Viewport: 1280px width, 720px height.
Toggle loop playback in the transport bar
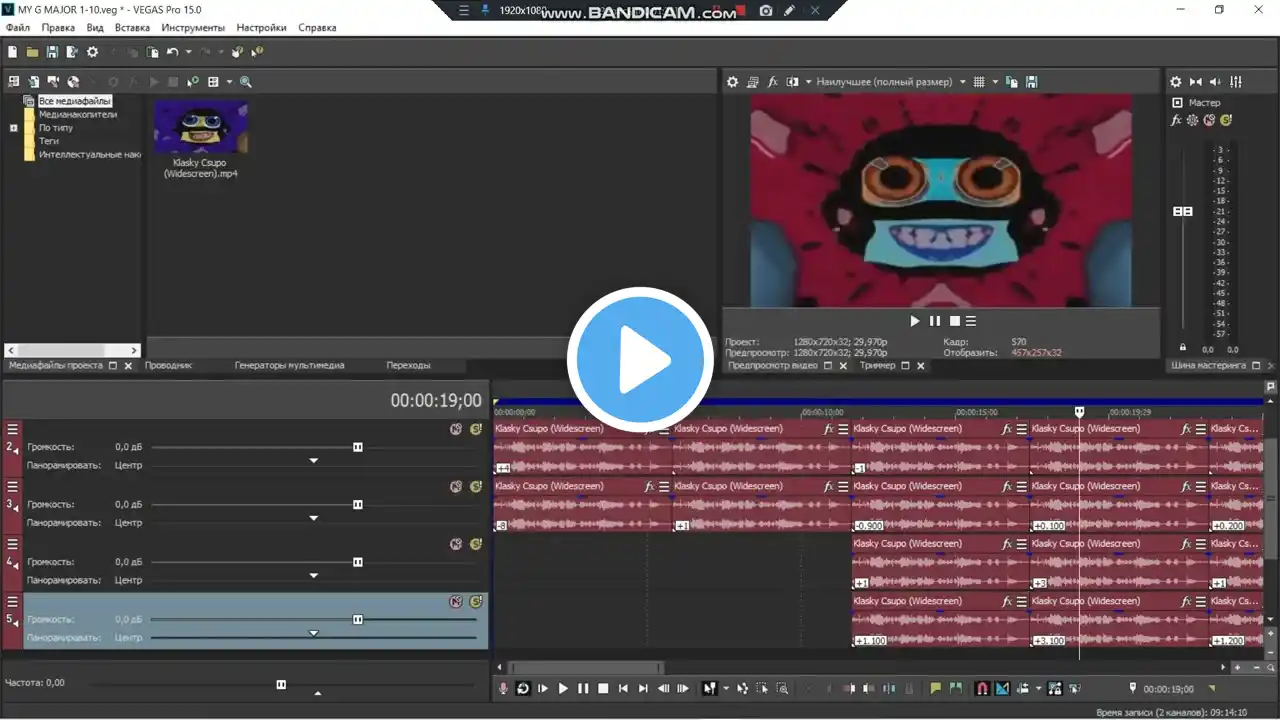(523, 688)
